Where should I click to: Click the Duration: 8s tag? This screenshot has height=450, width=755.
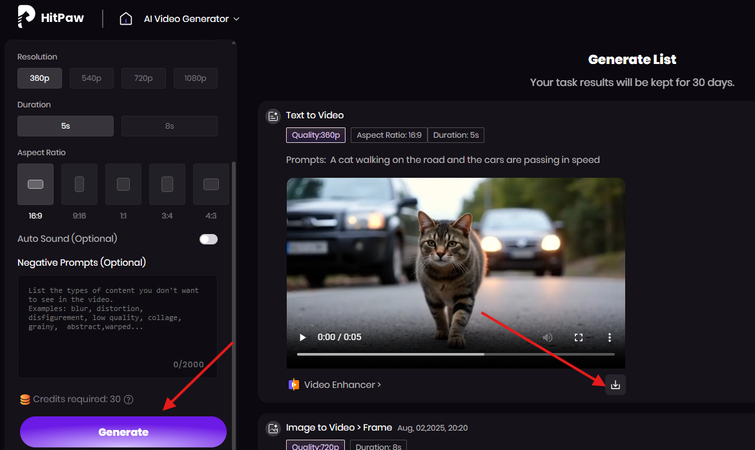coord(378,446)
